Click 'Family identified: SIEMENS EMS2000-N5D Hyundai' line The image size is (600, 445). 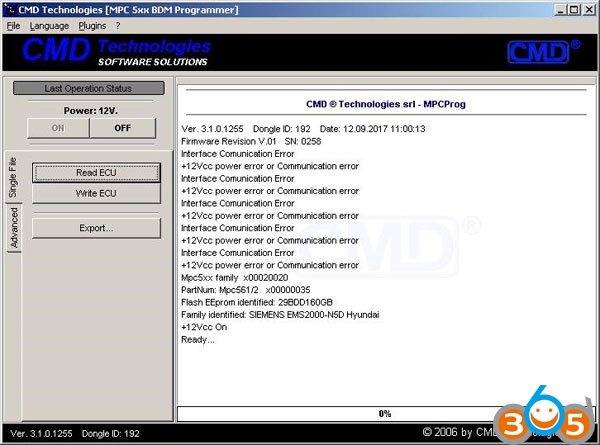[280, 315]
